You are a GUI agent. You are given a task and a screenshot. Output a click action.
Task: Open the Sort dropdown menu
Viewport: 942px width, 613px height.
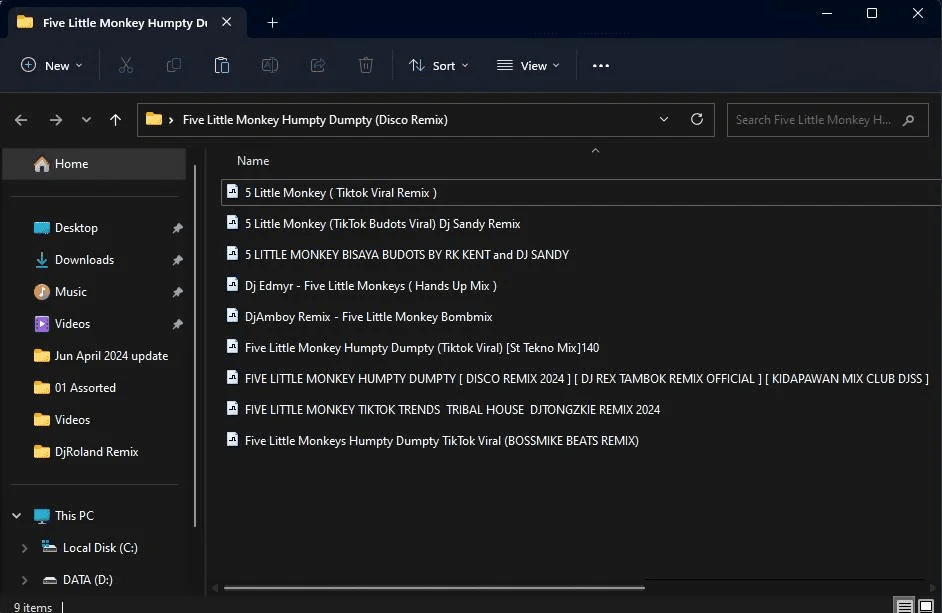tap(439, 66)
